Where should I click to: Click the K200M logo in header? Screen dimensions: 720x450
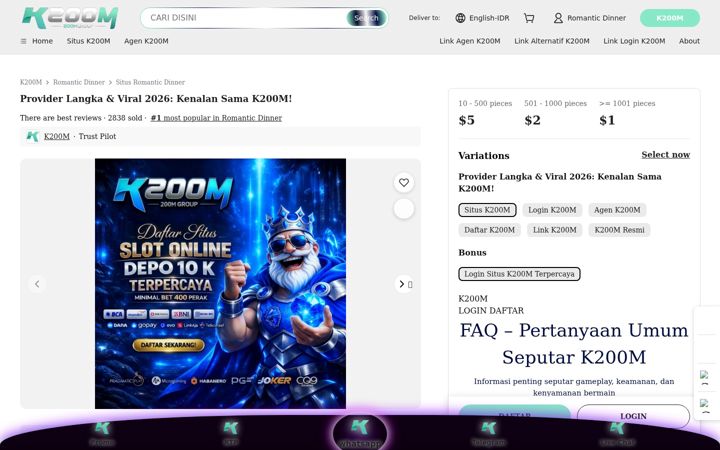[70, 18]
